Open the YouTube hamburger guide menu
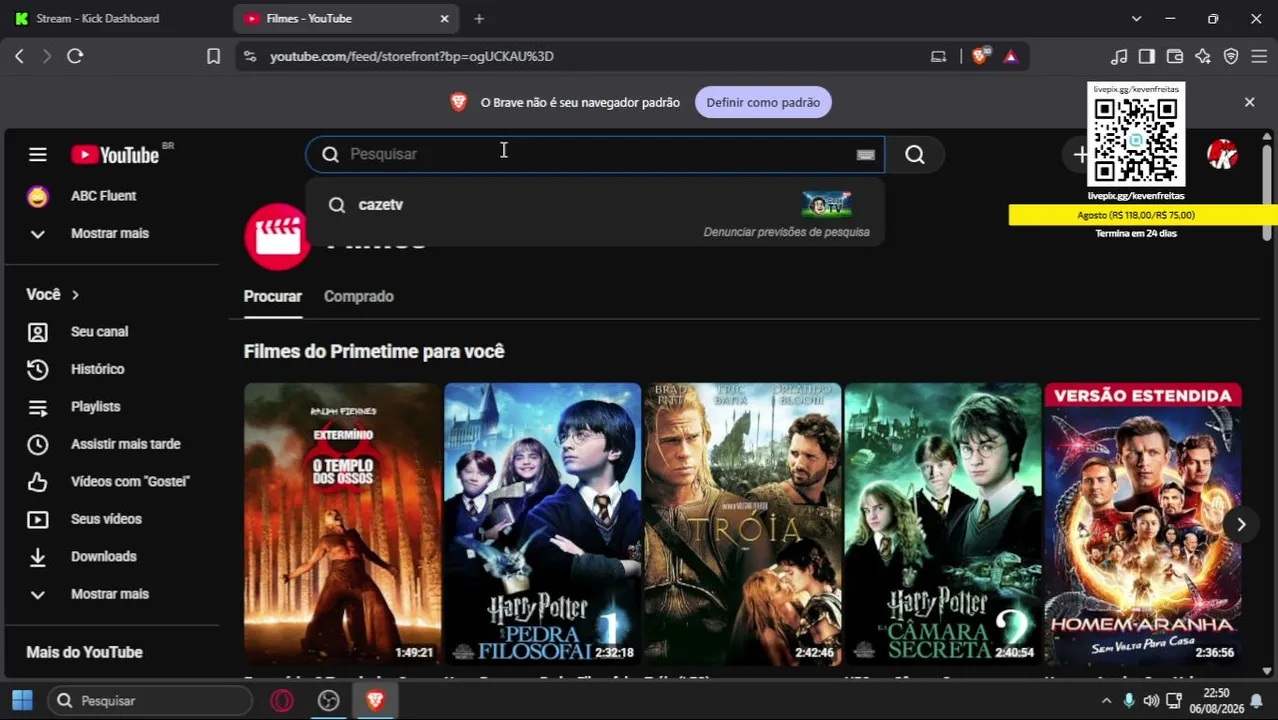Screen dimensions: 1278x720 point(38,154)
